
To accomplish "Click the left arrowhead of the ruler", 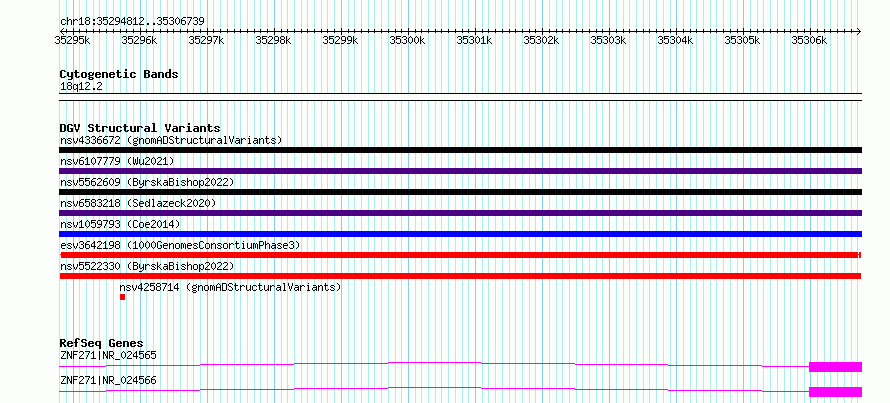I will pos(62,31).
